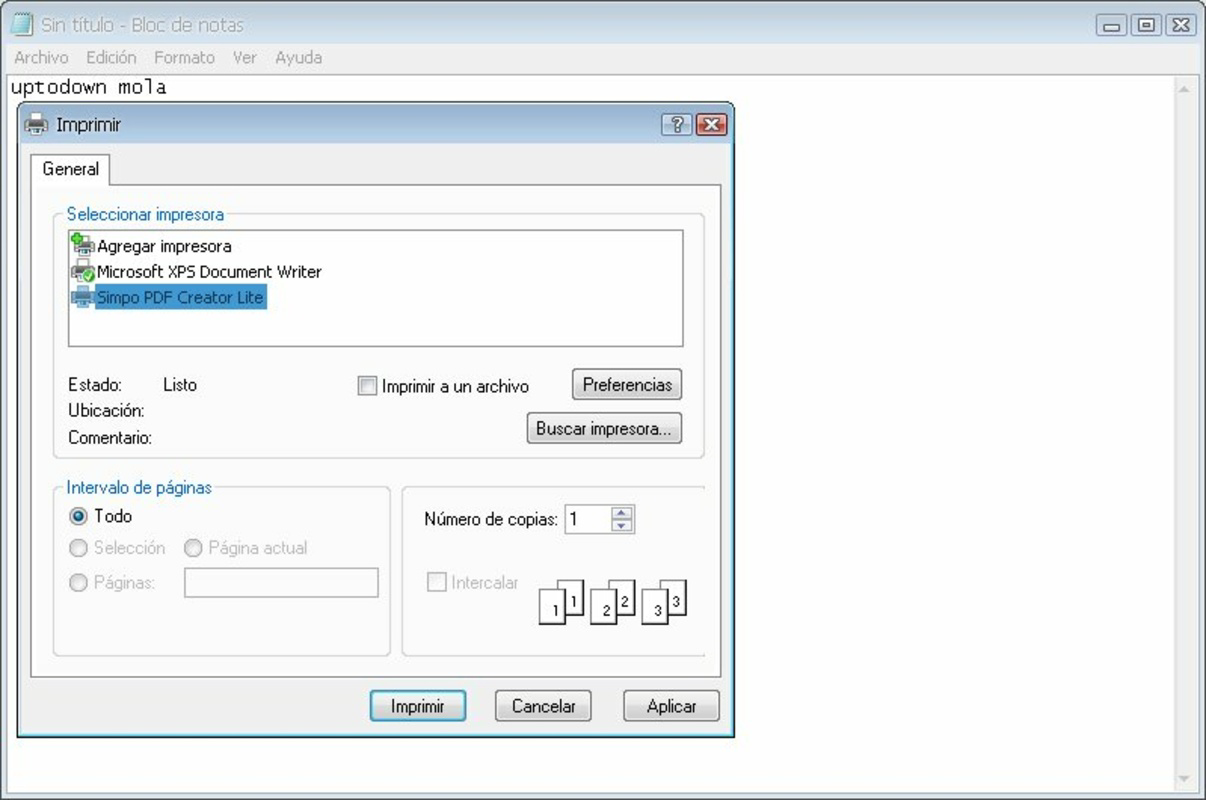Maximize the Bloc de notas window

[x=1147, y=25]
